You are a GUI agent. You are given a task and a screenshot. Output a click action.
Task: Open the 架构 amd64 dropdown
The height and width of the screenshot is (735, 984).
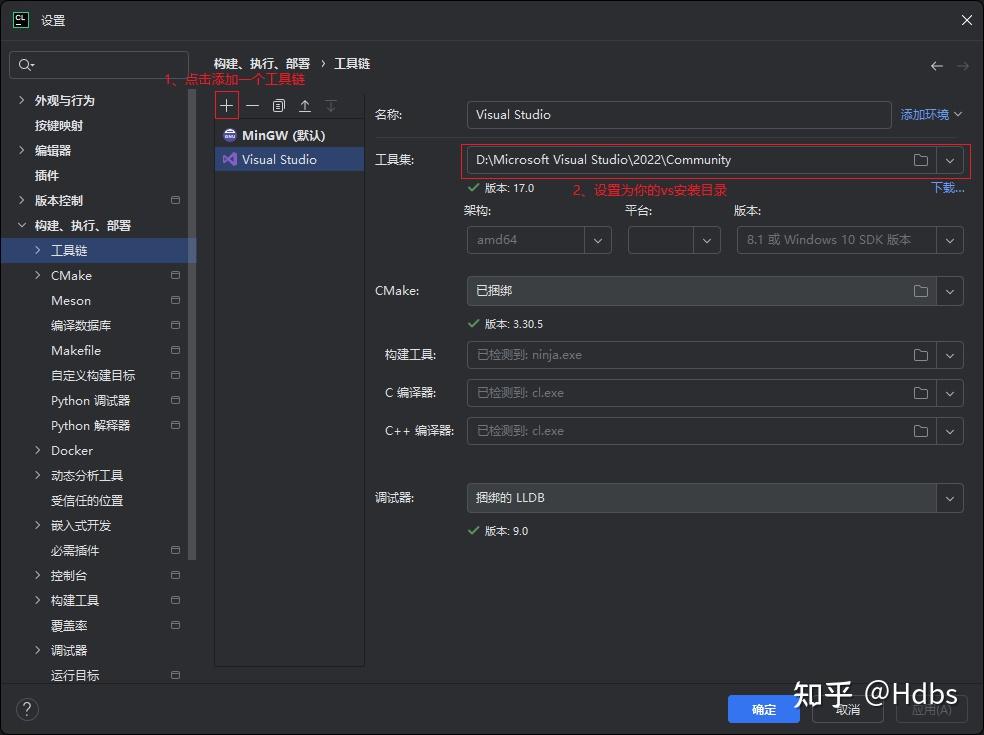pos(596,240)
